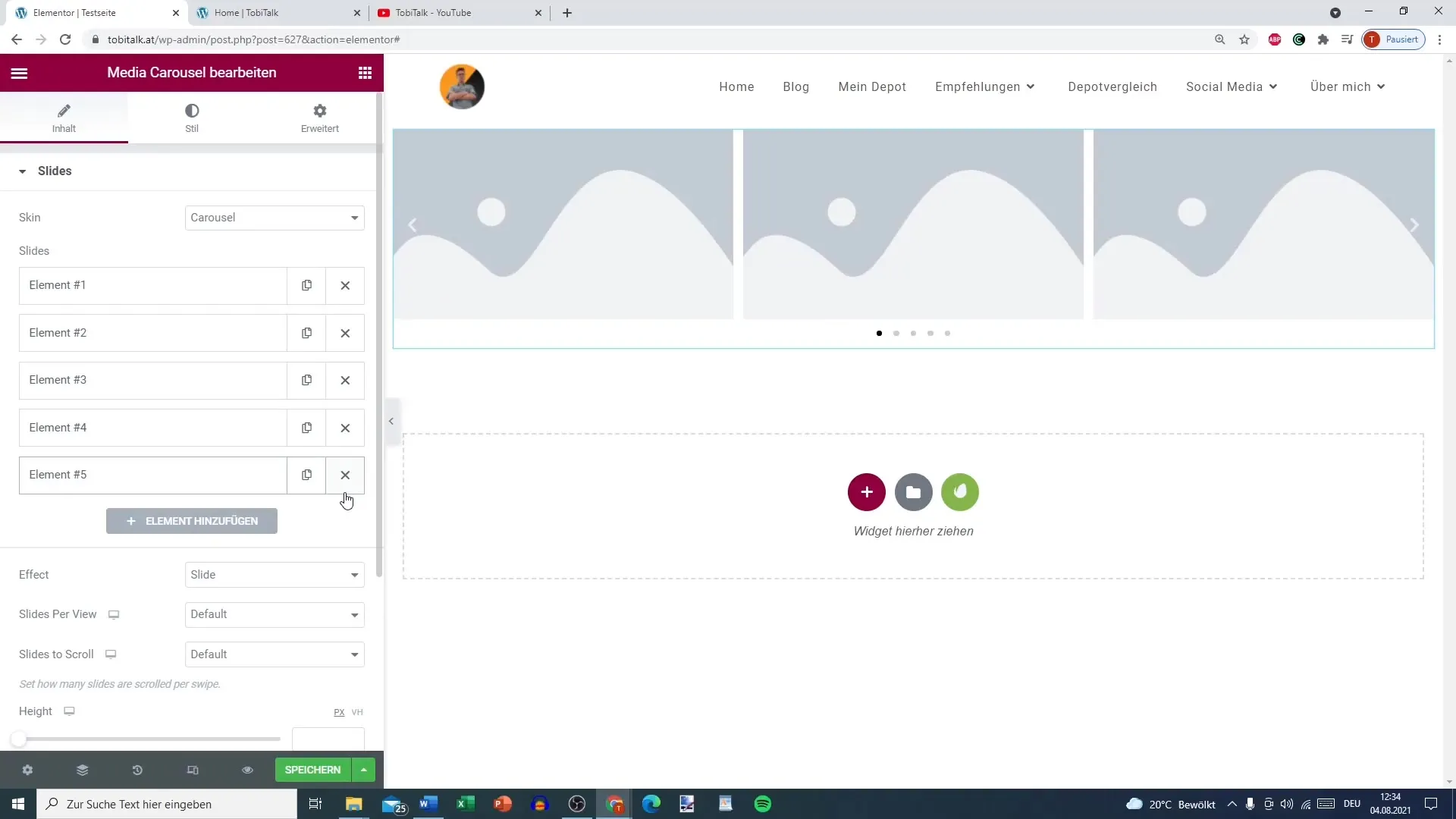Viewport: 1456px width, 819px height.
Task: Open the widgets grid panel
Action: tap(365, 73)
